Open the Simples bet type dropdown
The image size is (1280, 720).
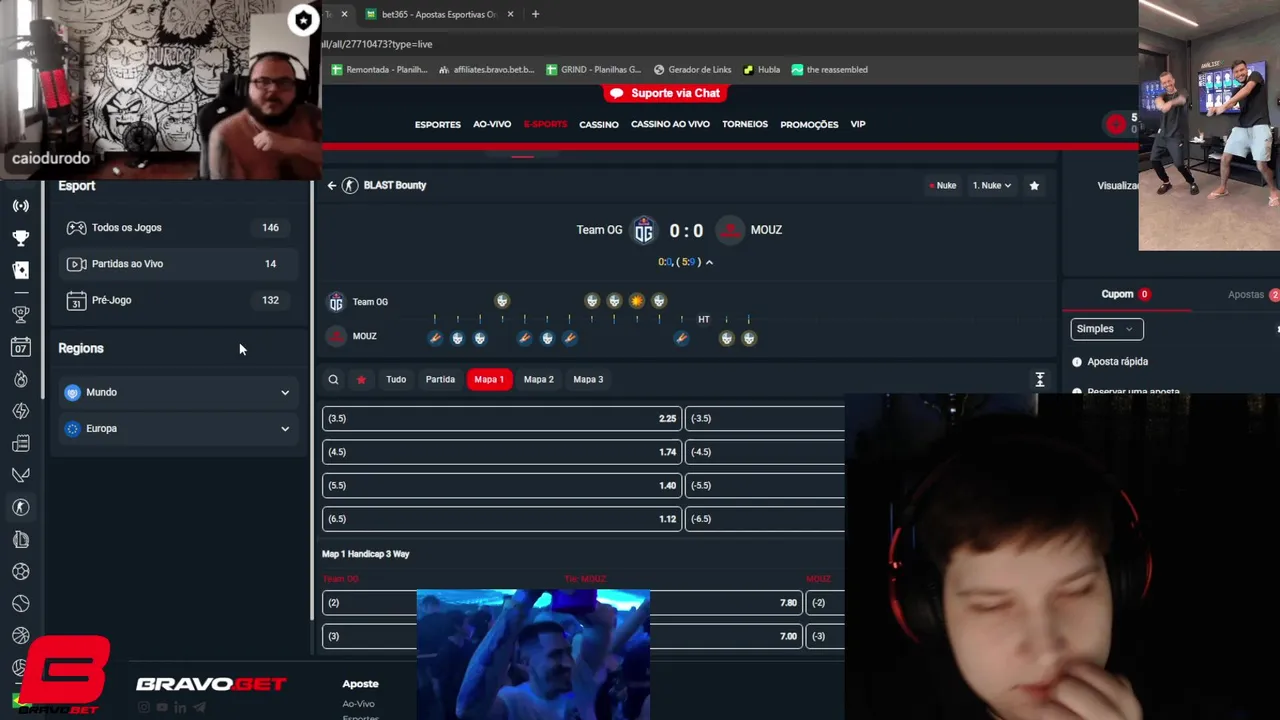(1107, 329)
